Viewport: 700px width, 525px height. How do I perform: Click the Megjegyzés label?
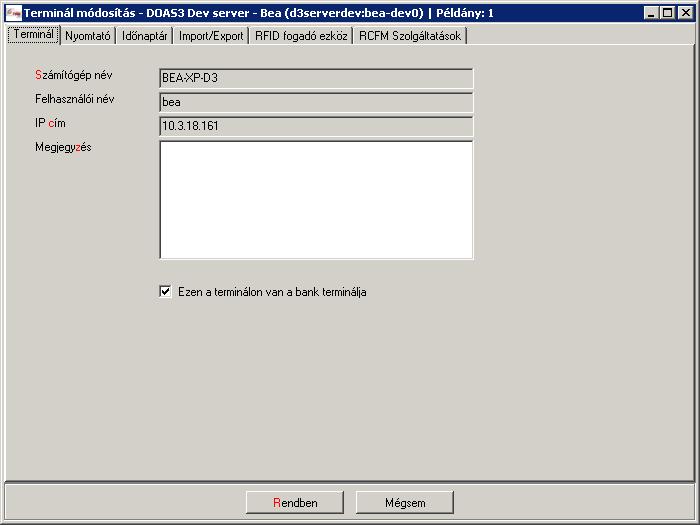coord(63,147)
